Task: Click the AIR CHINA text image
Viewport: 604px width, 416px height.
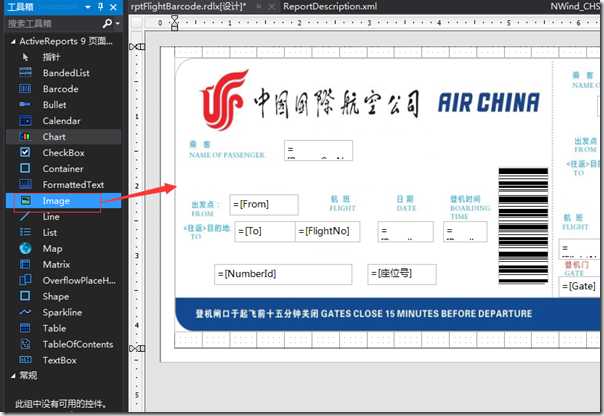Action: 488,102
